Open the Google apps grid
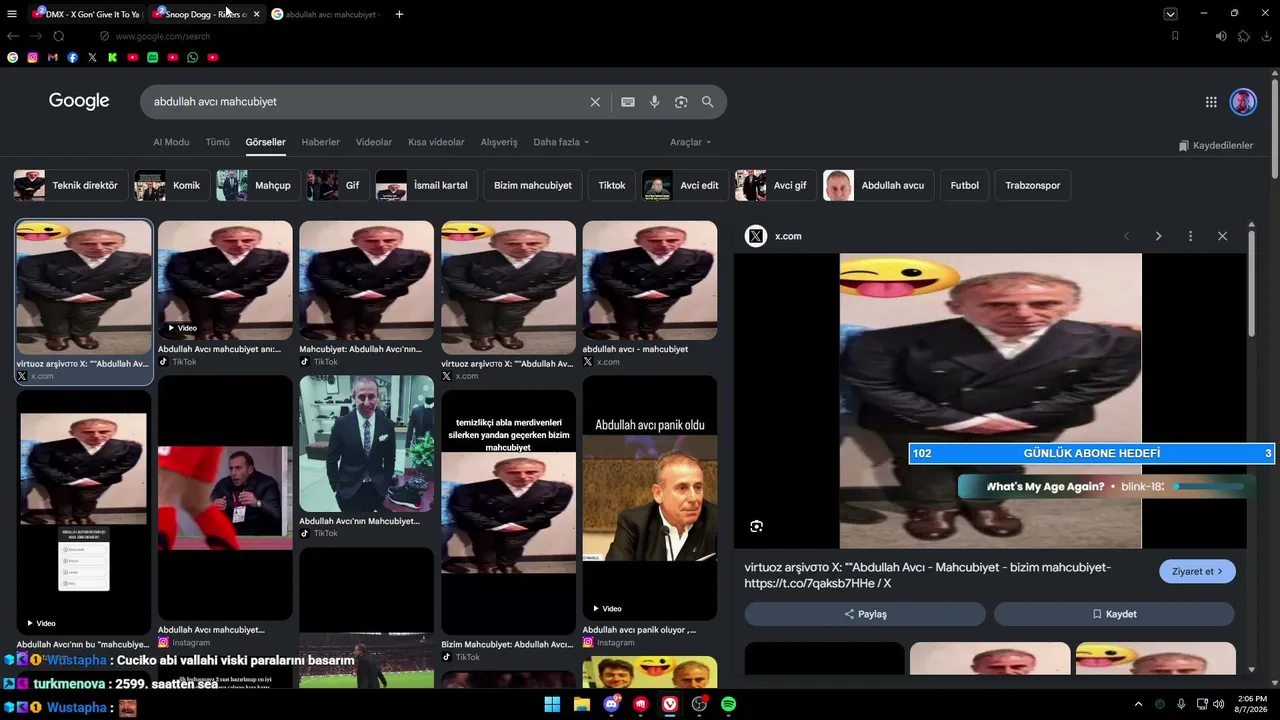The image size is (1280, 720). (x=1211, y=102)
